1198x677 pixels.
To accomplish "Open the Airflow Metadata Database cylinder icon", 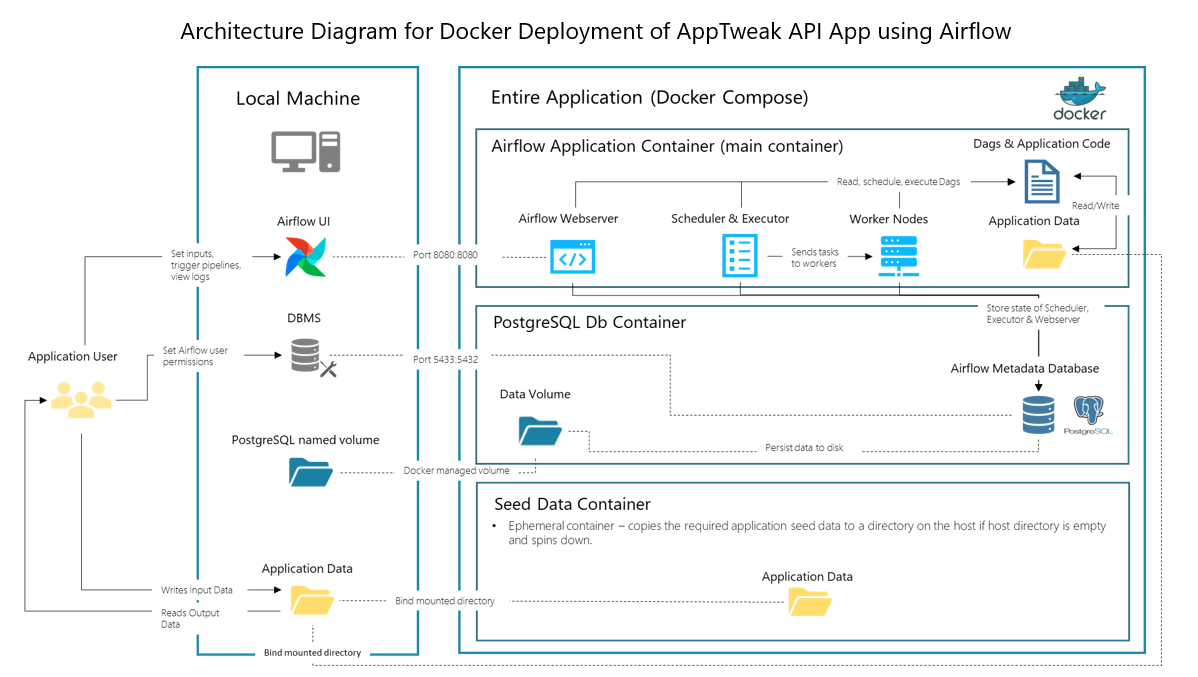I will click(1038, 412).
